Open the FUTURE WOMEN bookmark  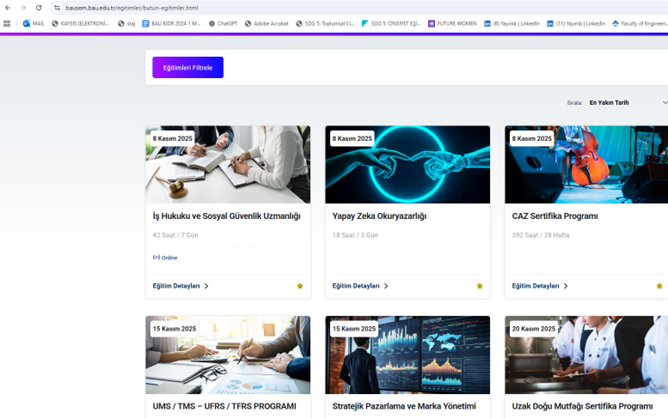pos(452,23)
